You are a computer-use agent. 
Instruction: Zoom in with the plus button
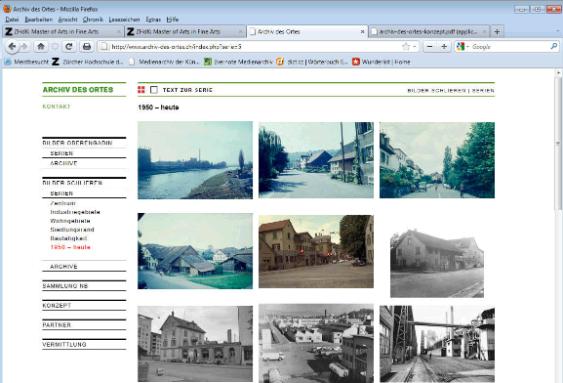click(444, 46)
